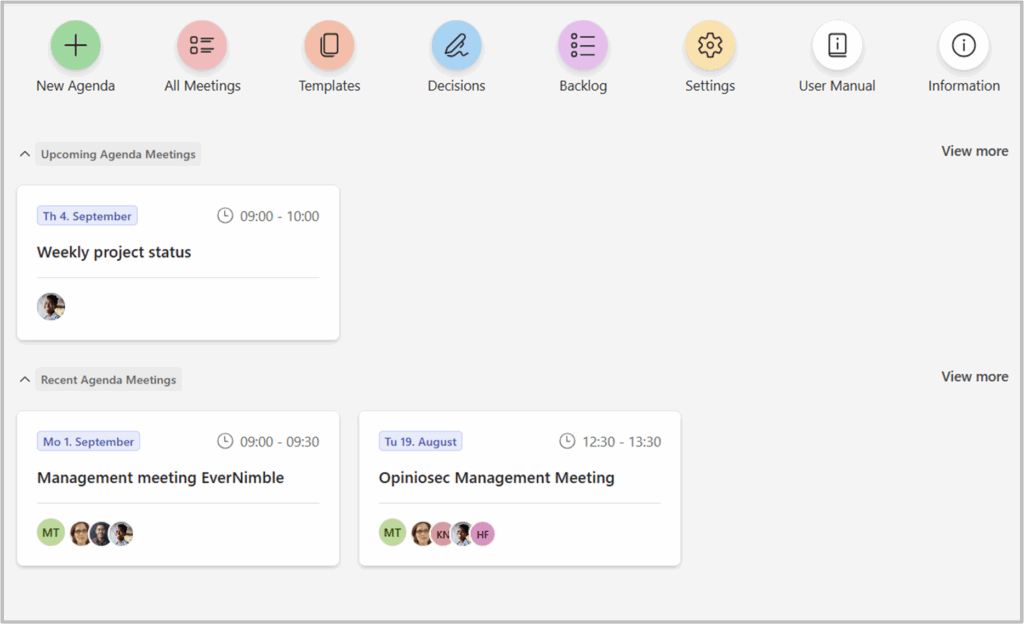Viewport: 1024px width, 624px height.
Task: View the Information page
Action: coord(963,45)
